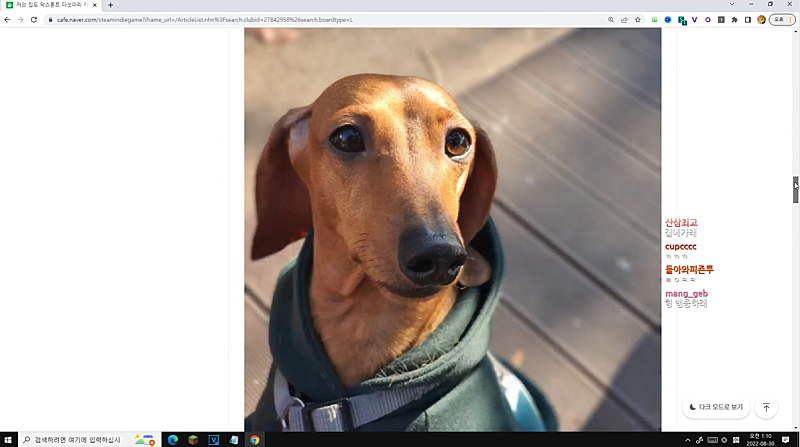This screenshot has height=447, width=800.
Task: Open the Extensions puzzle menu
Action: (734, 20)
